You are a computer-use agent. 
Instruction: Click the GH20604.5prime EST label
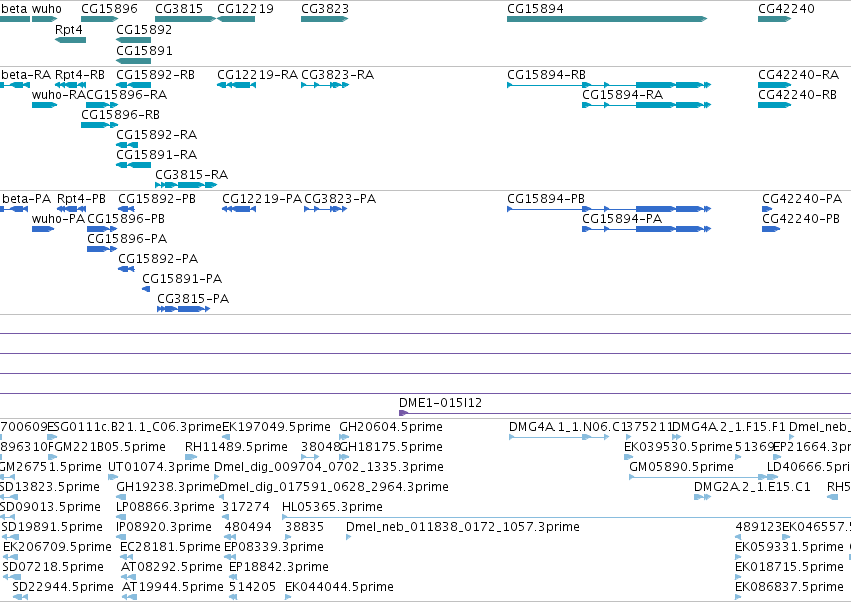tap(391, 427)
